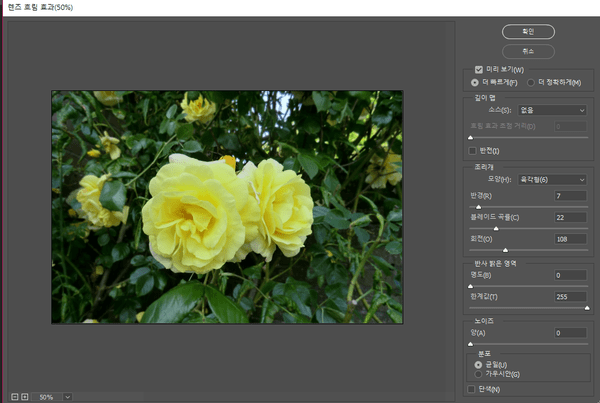Click the zoom out minus icon
600x403 pixels.
15,397
